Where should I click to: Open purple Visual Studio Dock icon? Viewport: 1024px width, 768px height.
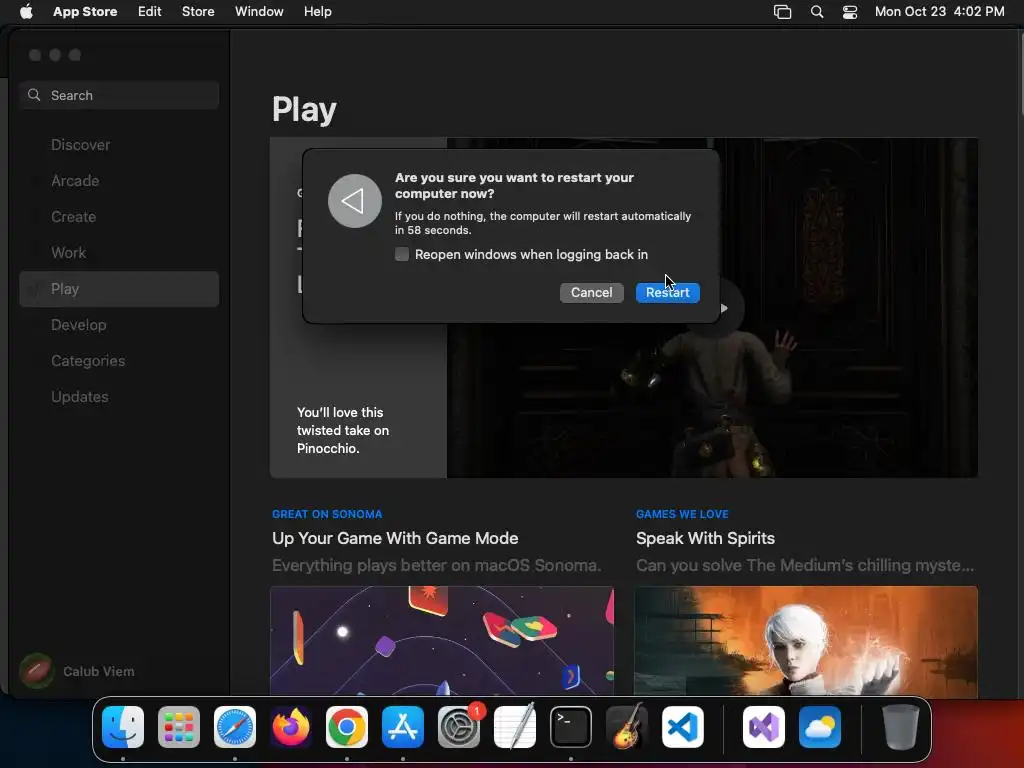[x=764, y=727]
